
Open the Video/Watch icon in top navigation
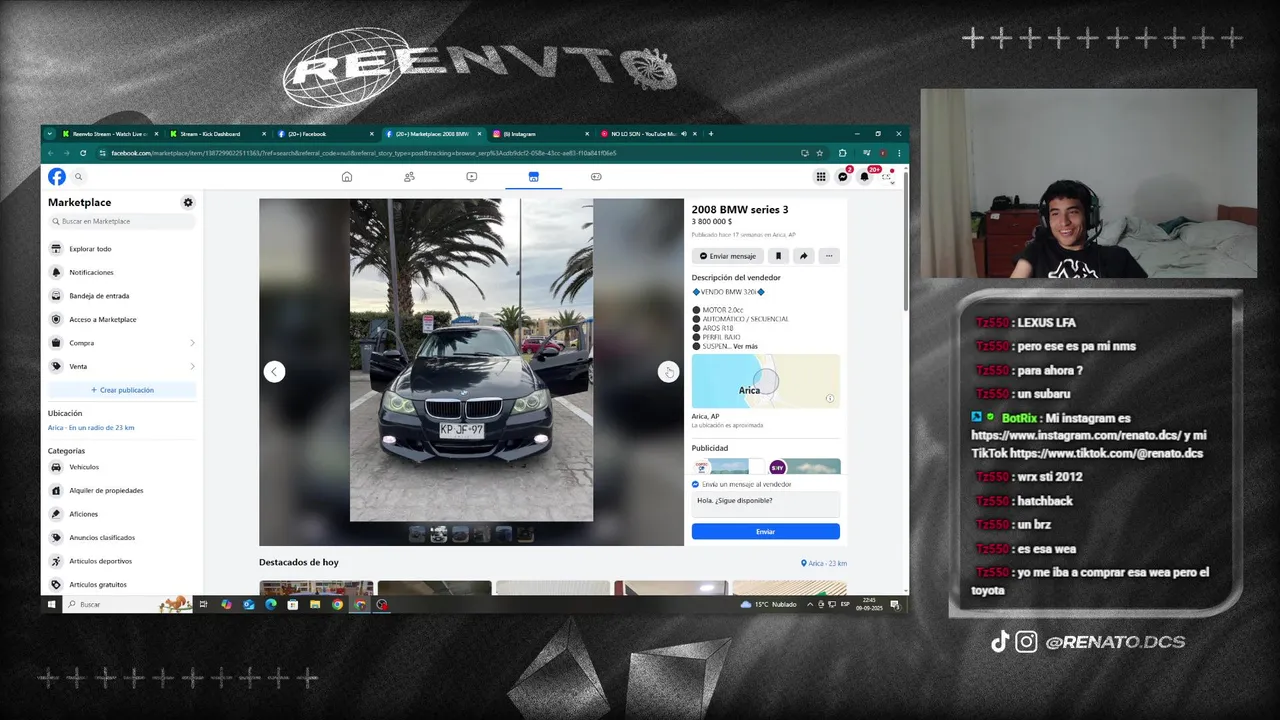tap(471, 177)
